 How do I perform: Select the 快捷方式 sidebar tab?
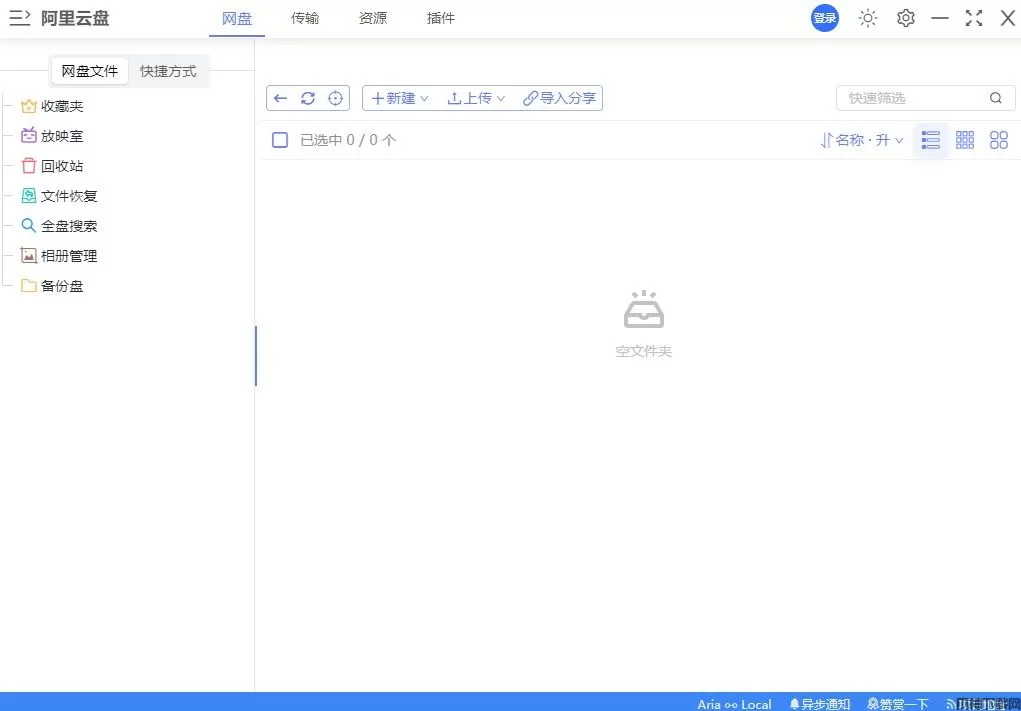(168, 71)
